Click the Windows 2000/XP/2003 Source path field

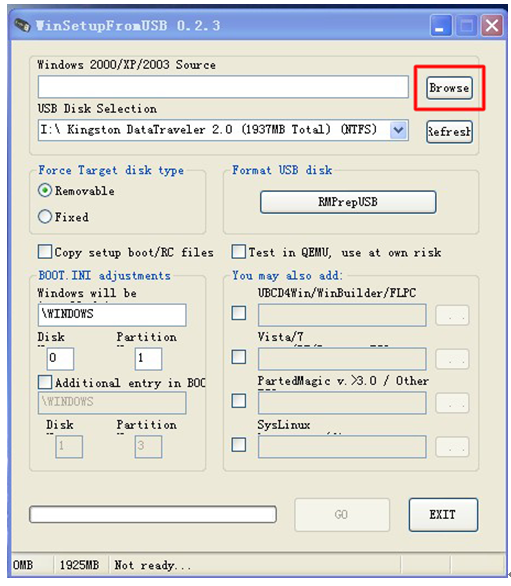pos(223,87)
